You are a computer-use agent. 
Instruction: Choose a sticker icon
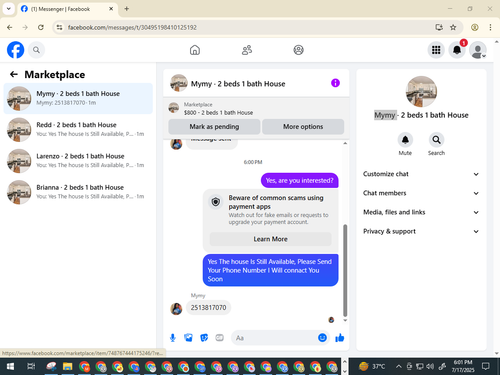(x=204, y=338)
